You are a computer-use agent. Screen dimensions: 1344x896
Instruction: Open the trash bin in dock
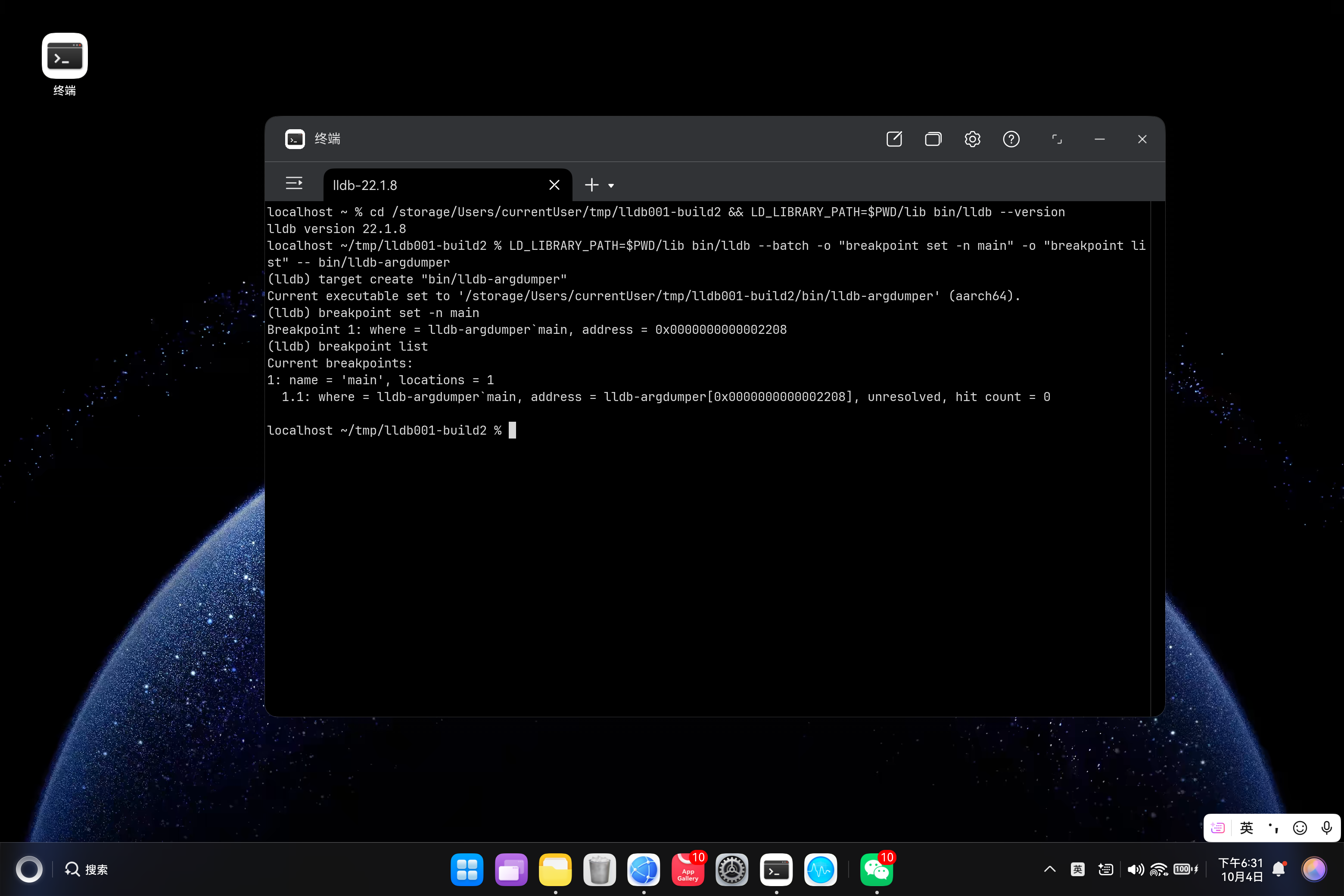[x=600, y=870]
